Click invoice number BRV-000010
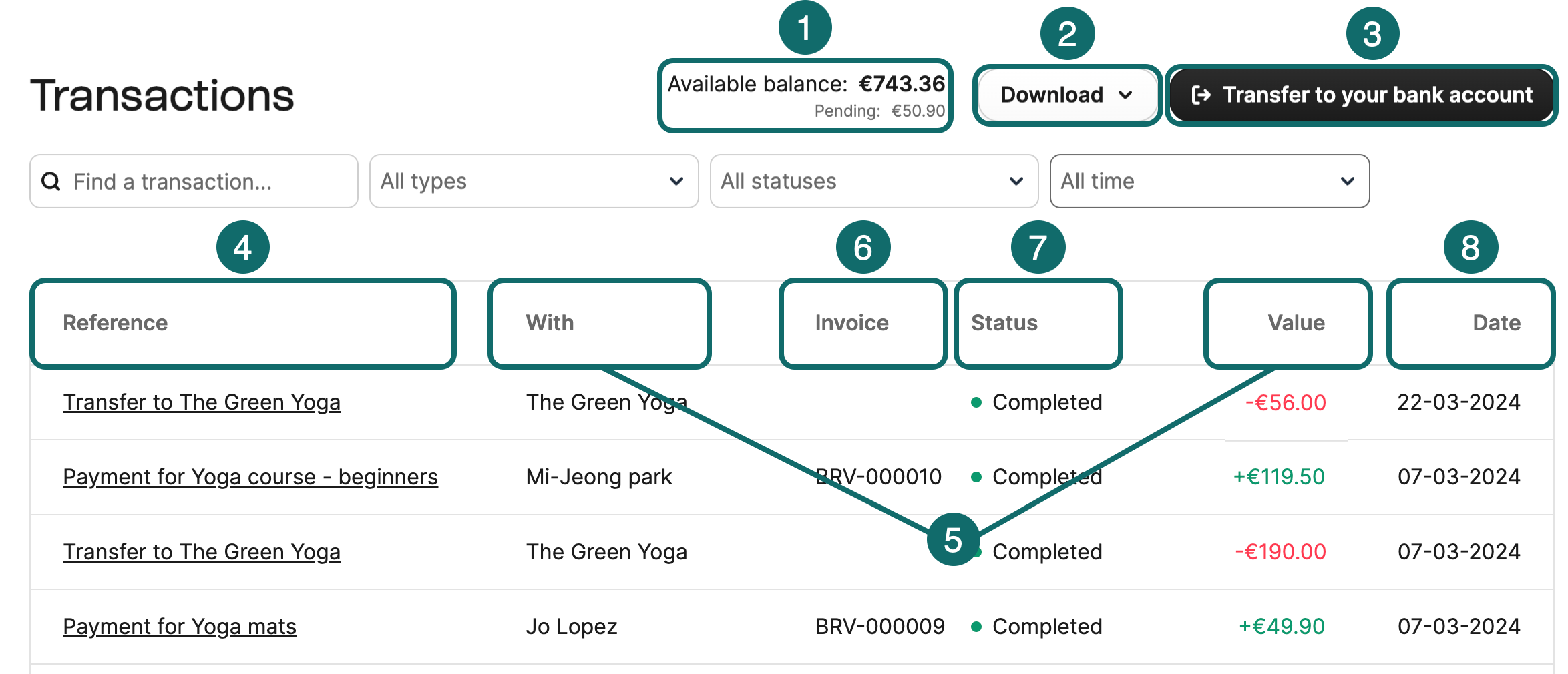Image resolution: width=1568 pixels, height=674 pixels. pyautogui.click(x=878, y=476)
